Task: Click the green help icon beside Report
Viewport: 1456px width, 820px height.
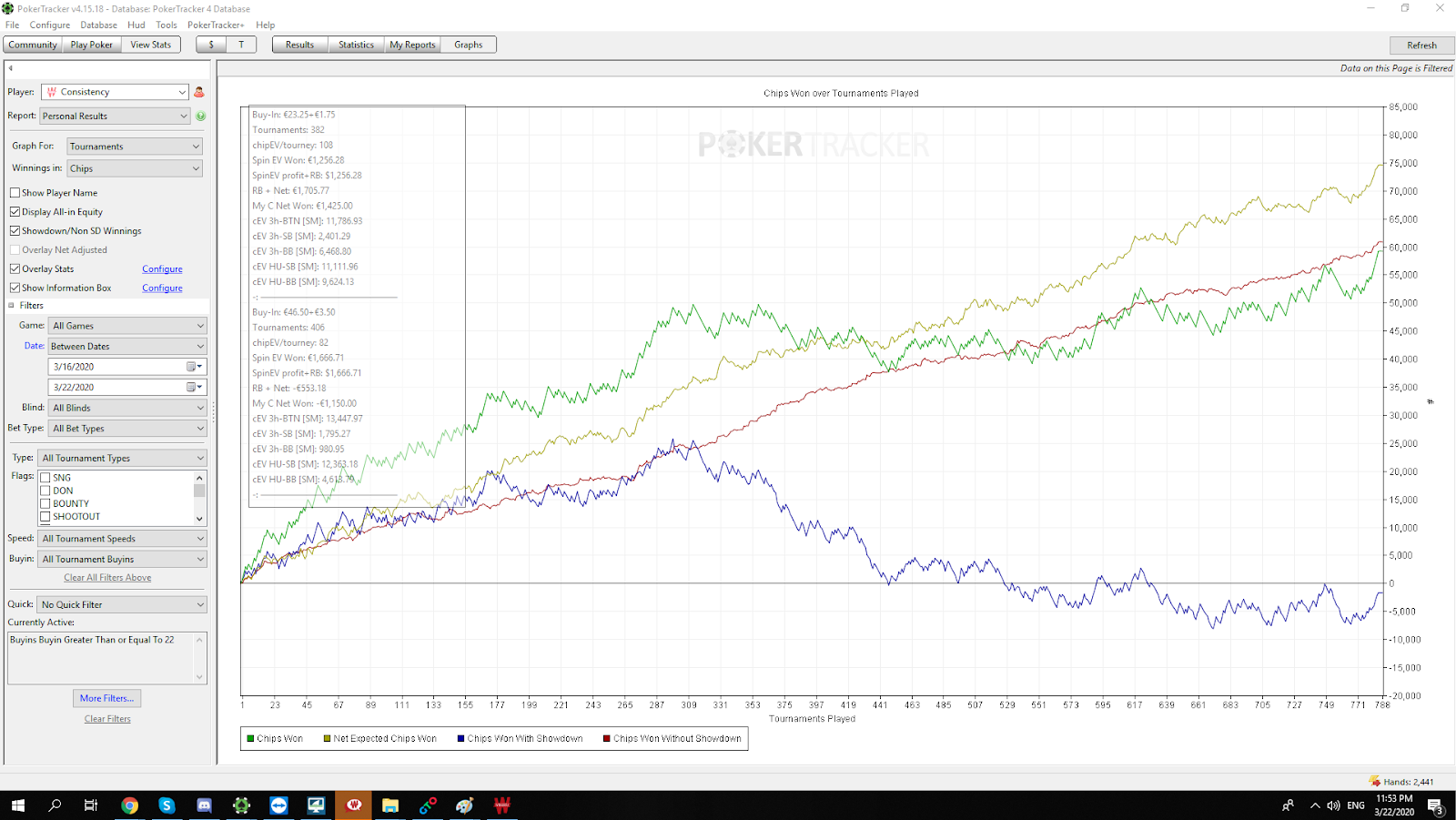Action: [200, 116]
